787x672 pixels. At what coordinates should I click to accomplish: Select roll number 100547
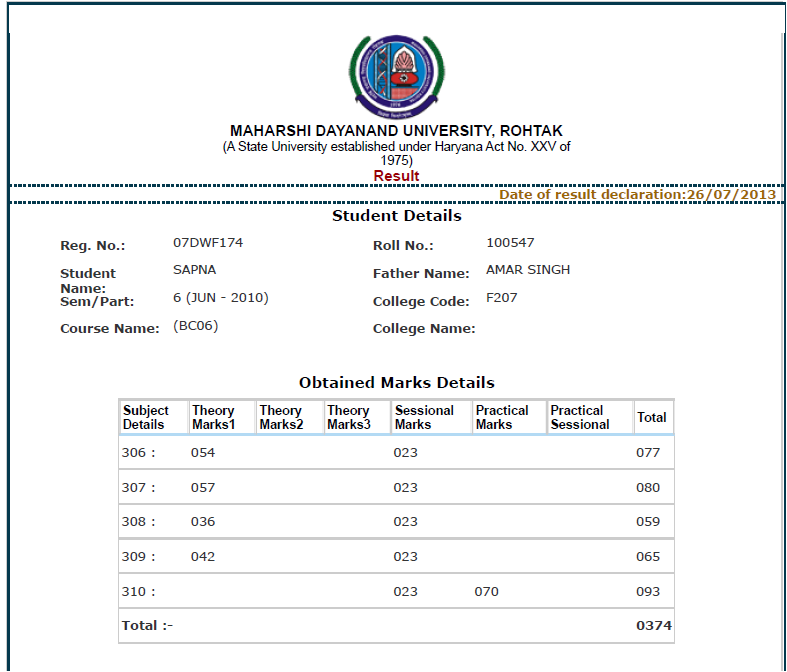click(510, 243)
